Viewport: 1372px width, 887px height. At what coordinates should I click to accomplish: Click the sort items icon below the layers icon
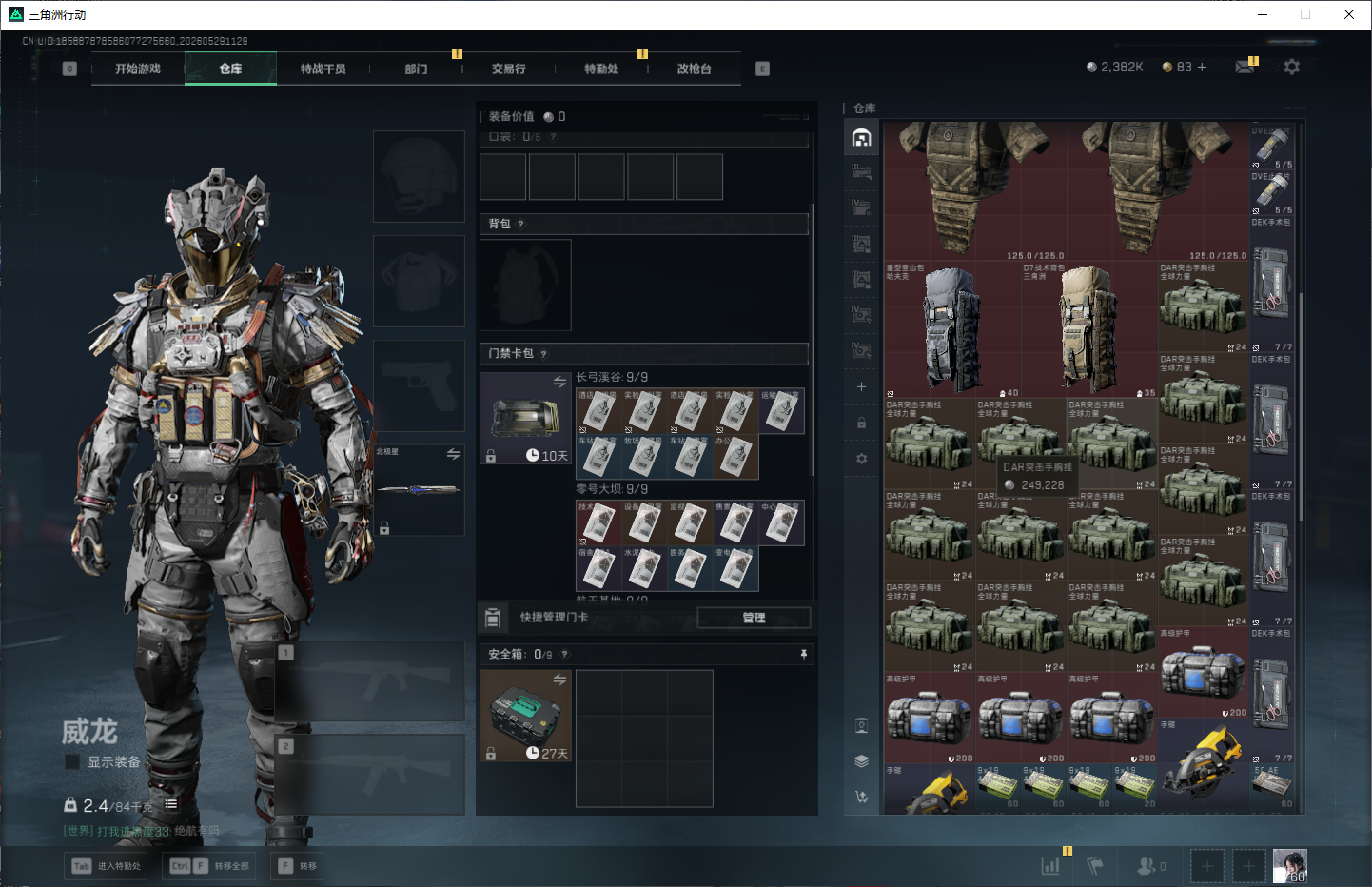tap(861, 797)
